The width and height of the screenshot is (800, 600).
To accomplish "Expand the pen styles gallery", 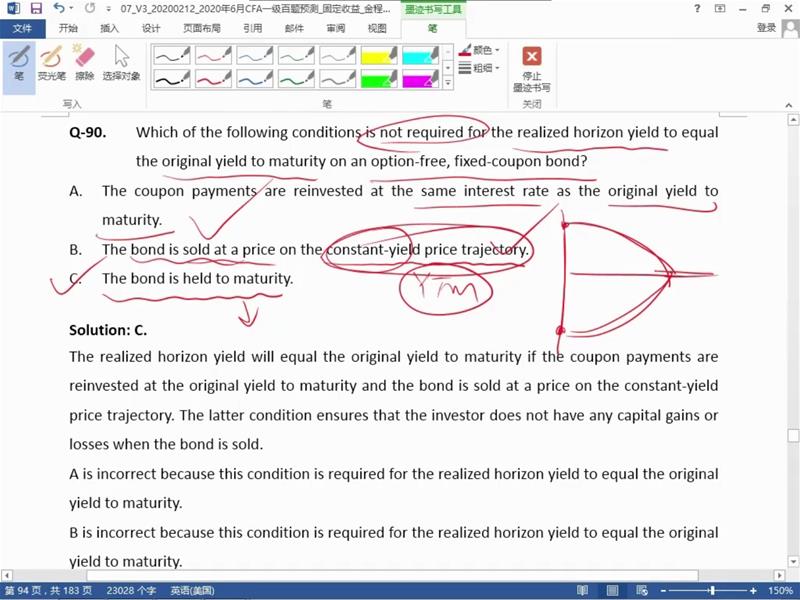I will pos(448,82).
